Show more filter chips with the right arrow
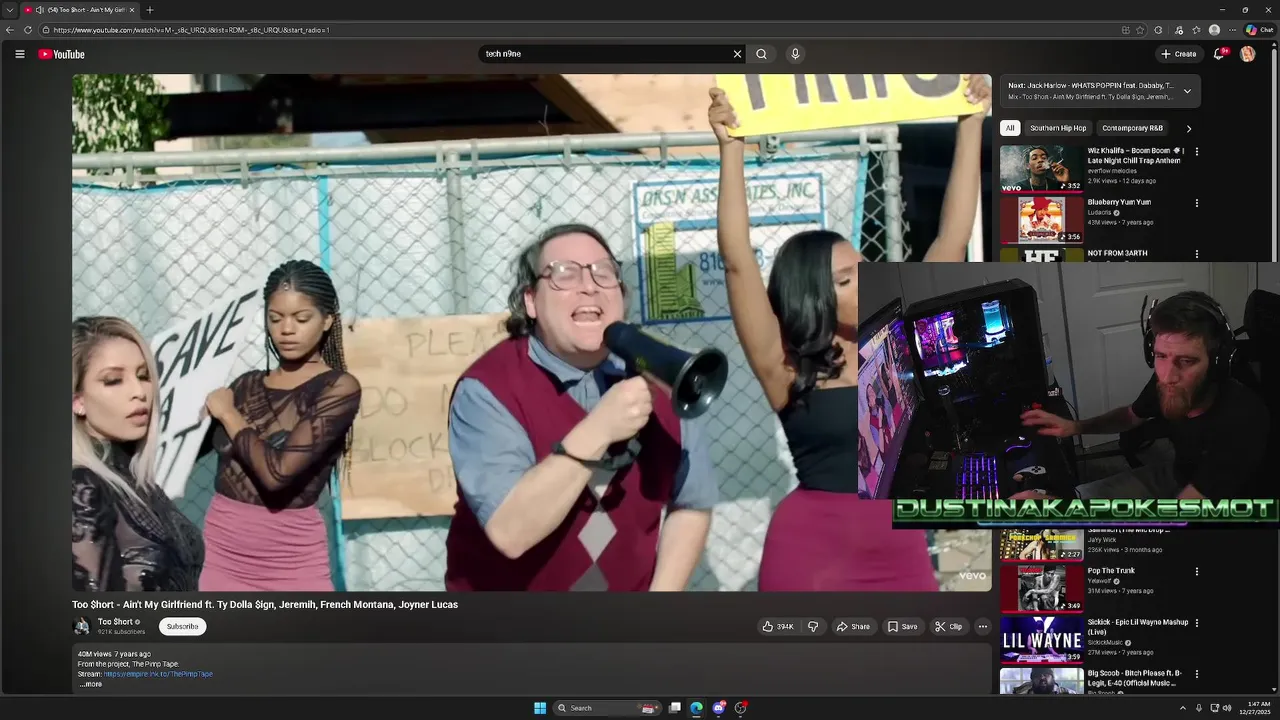The height and width of the screenshot is (720, 1280). pos(1189,128)
